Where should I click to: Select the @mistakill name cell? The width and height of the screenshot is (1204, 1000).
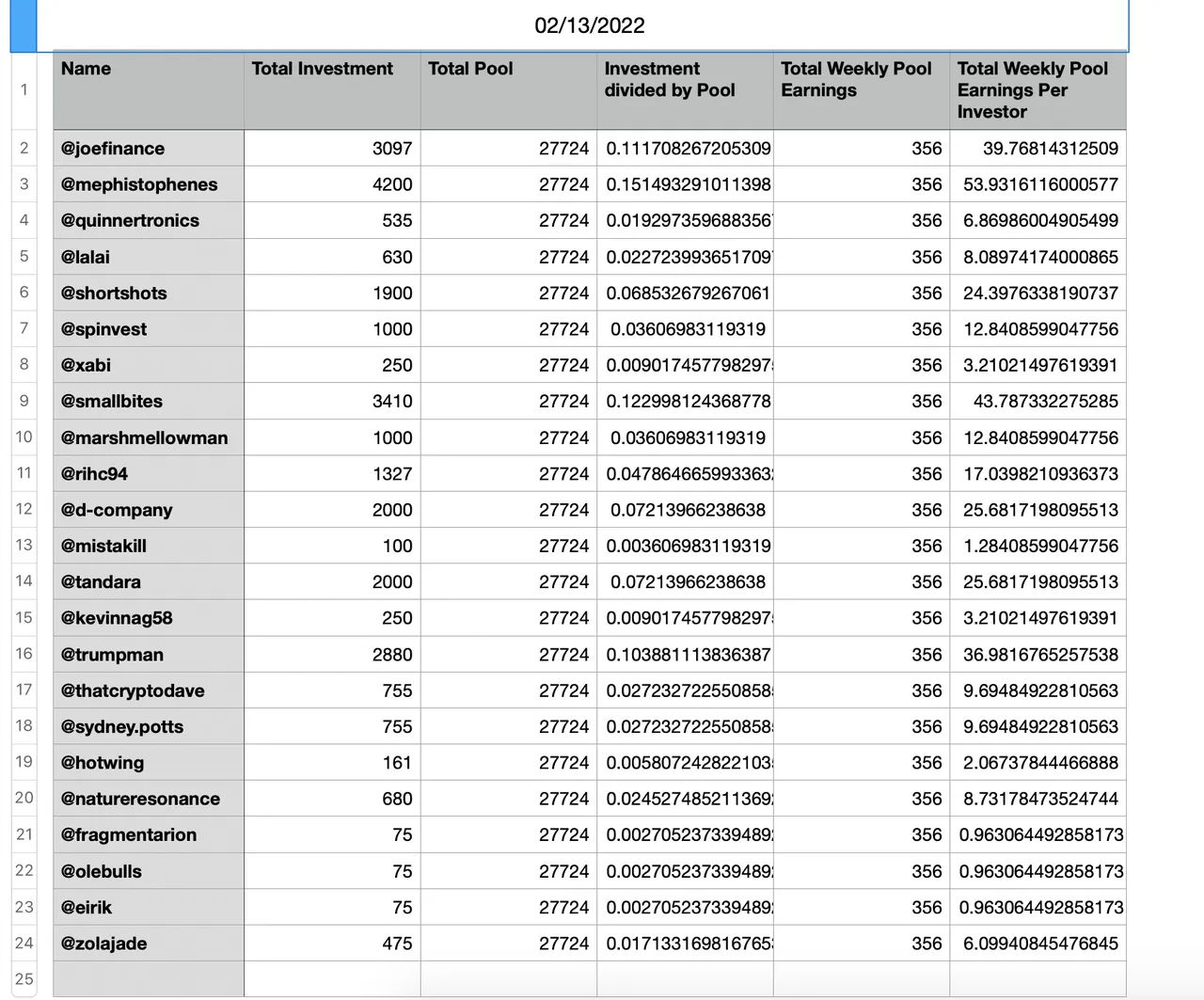149,546
